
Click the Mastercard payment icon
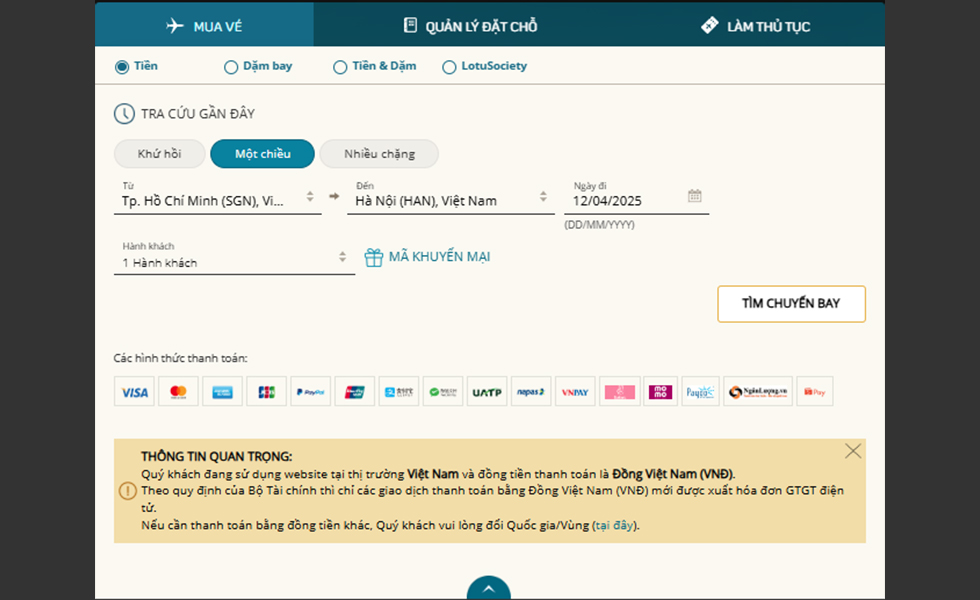coord(178,392)
